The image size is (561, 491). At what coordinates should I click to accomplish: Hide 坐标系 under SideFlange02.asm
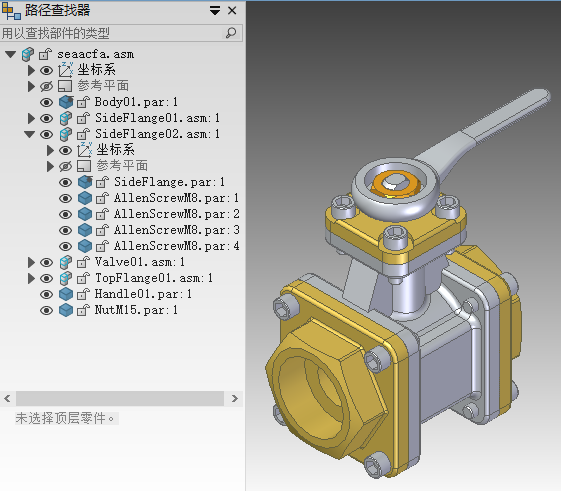[65, 150]
